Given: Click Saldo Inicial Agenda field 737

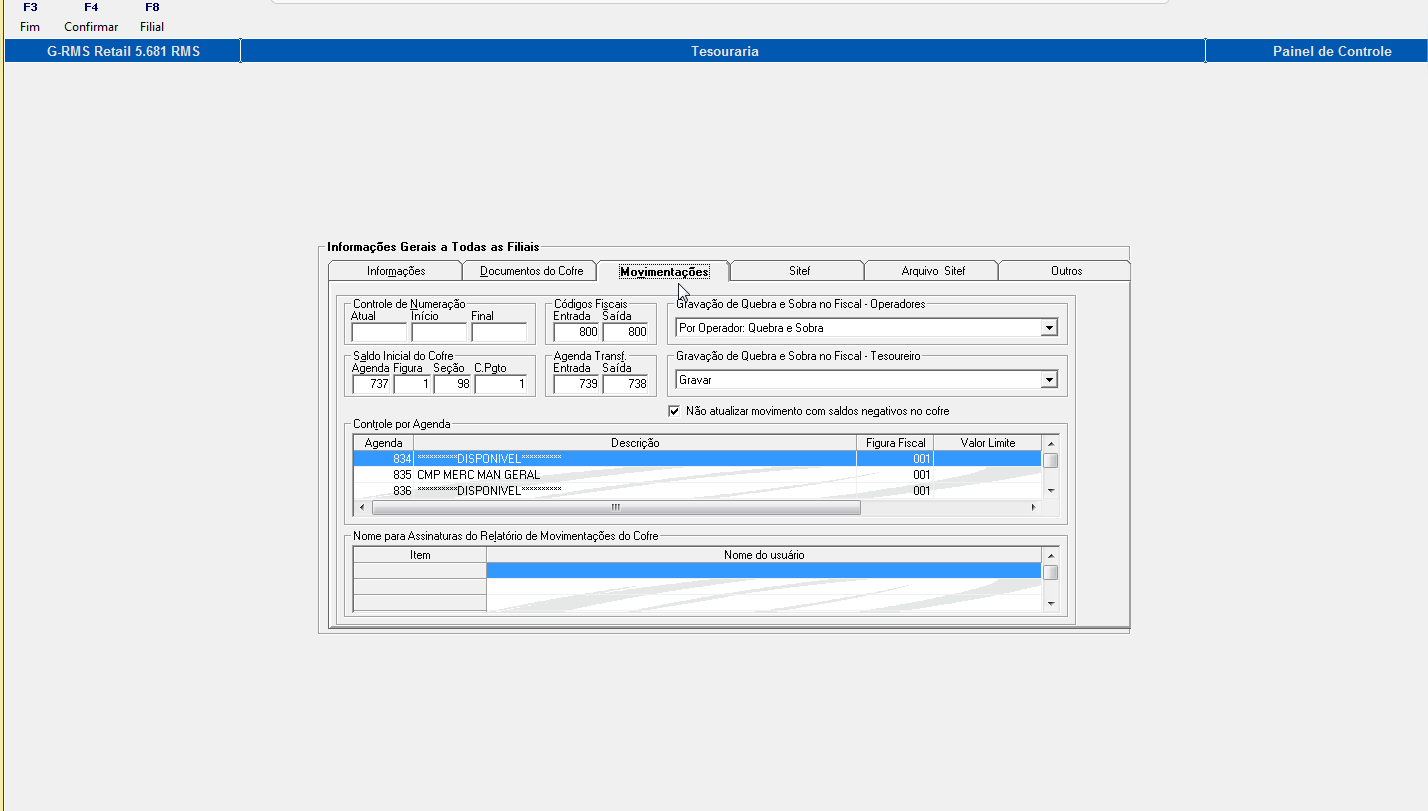Looking at the screenshot, I should [x=371, y=384].
